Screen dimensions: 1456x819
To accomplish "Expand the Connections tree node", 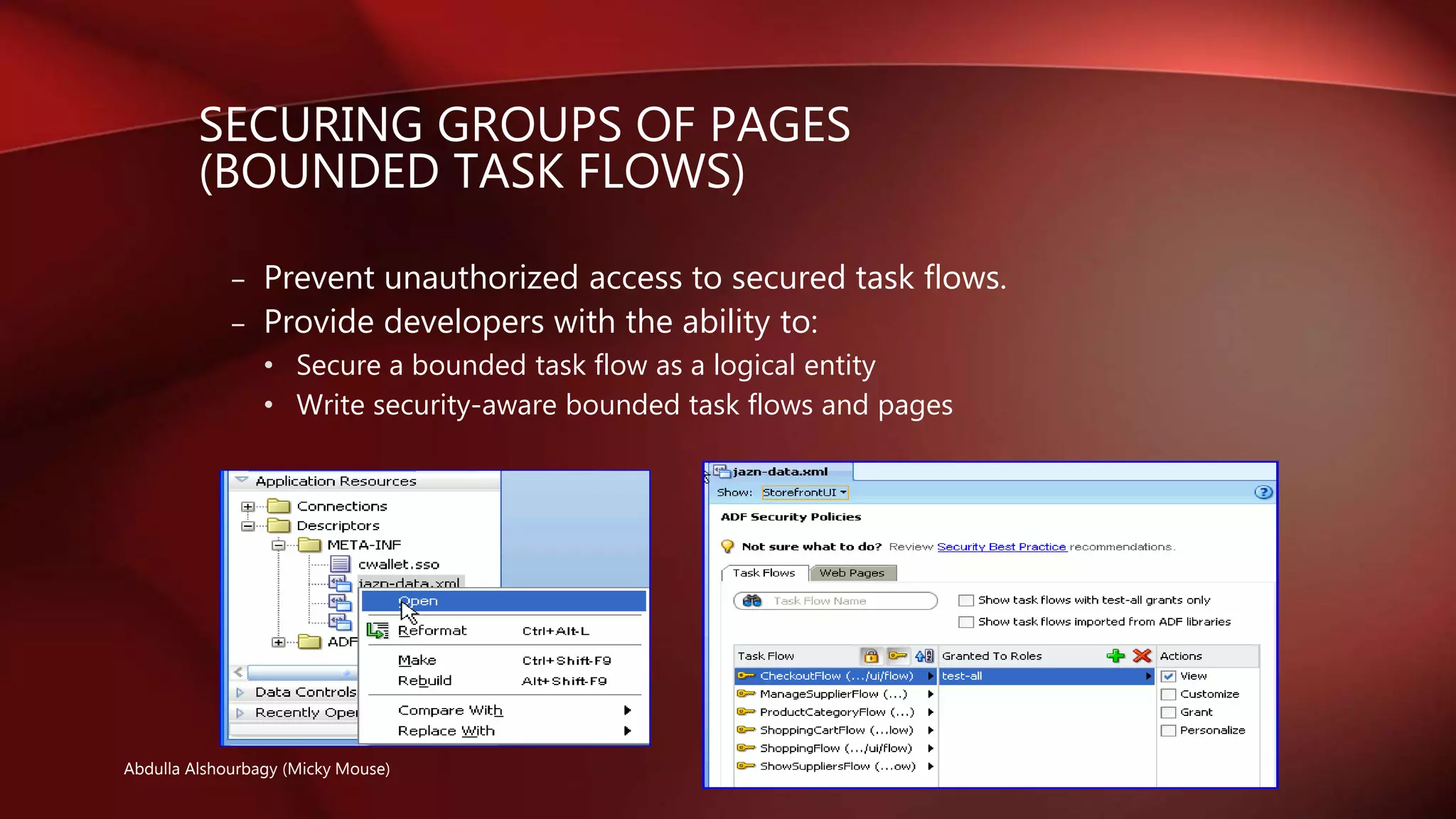I will pos(247,507).
